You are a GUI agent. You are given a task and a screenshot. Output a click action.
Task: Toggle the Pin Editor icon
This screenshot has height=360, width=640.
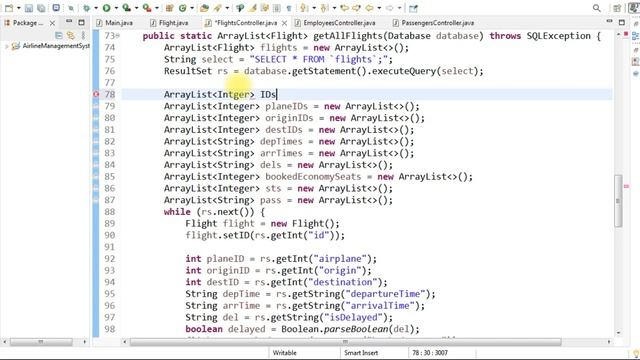[413, 8]
